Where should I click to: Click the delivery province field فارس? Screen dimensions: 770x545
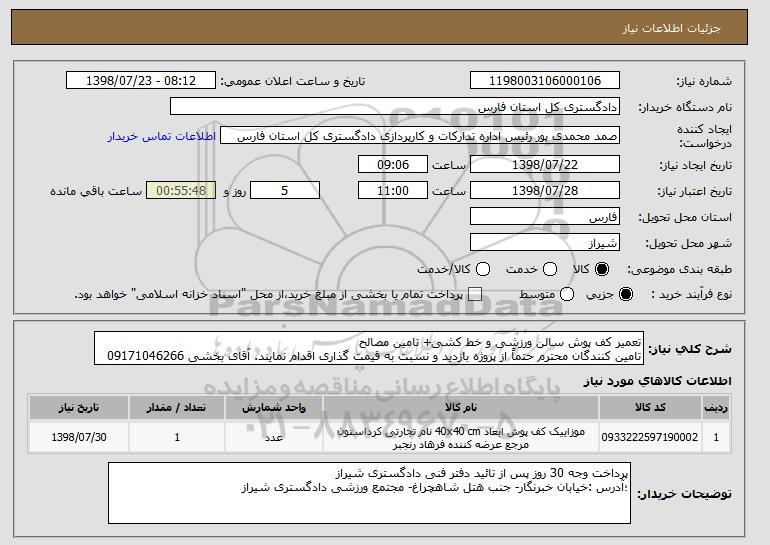click(x=545, y=217)
